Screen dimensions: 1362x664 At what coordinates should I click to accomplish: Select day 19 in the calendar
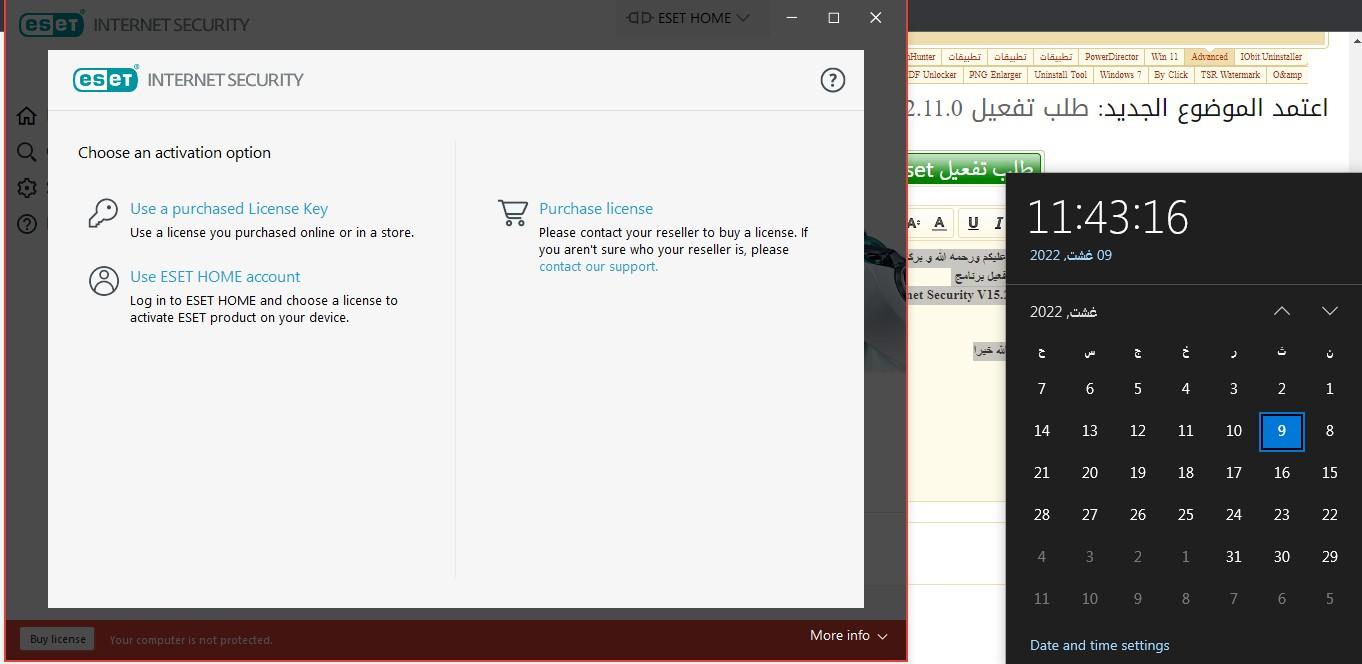tap(1138, 473)
